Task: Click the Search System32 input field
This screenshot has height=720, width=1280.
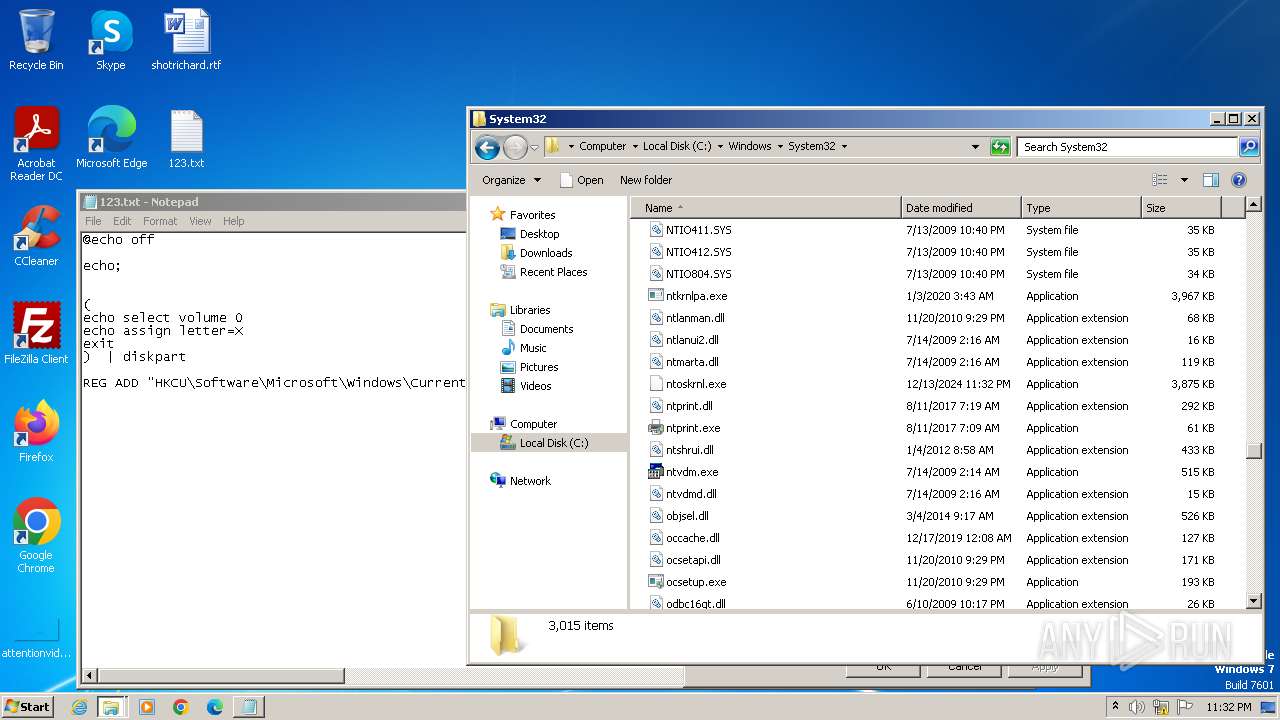Action: [1128, 147]
